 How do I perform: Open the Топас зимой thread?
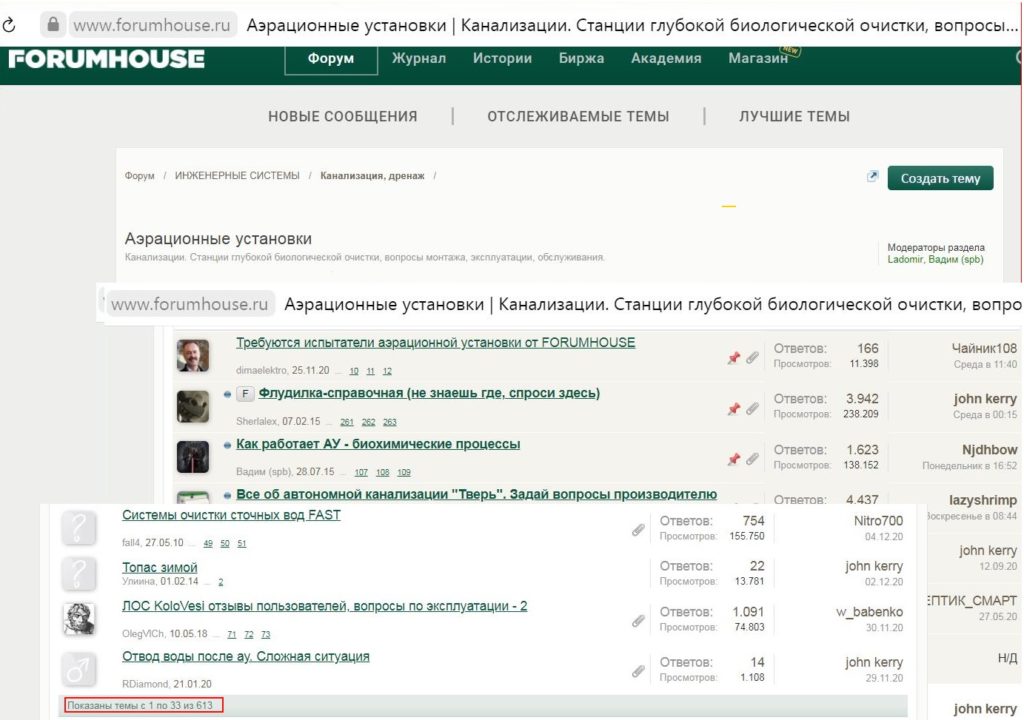tap(159, 568)
